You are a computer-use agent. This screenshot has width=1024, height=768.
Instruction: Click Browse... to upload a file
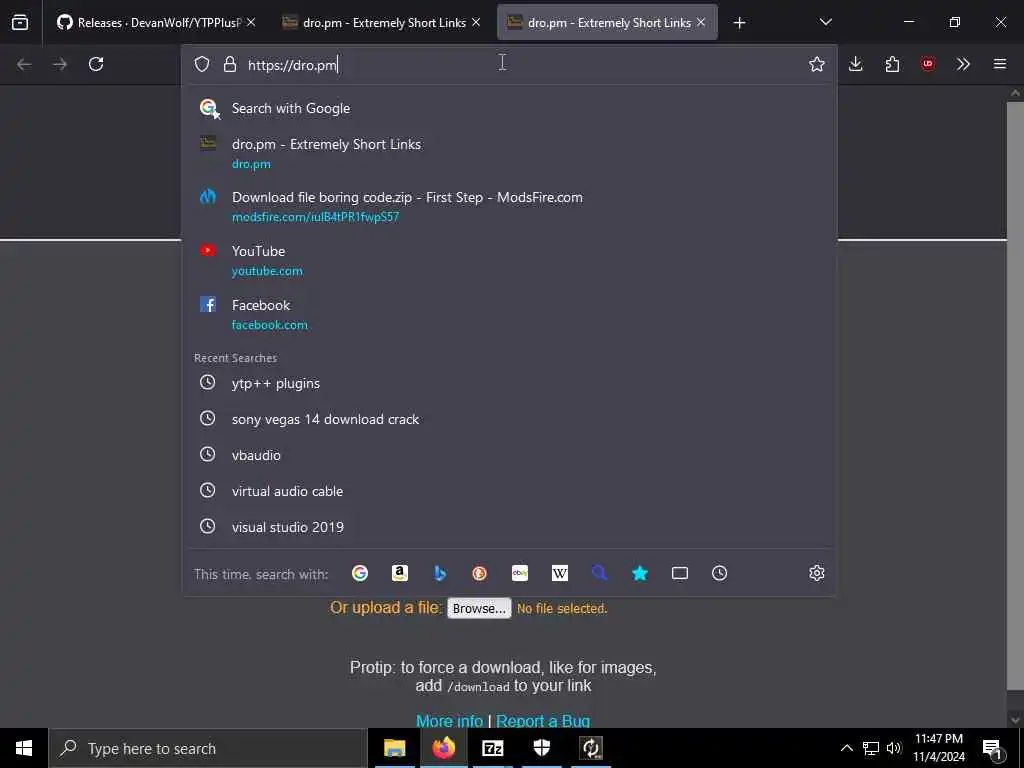tap(479, 608)
